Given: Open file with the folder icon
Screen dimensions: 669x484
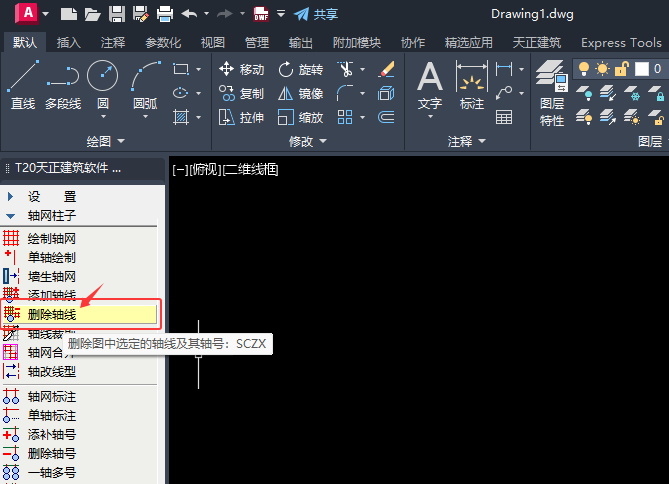Looking at the screenshot, I should pyautogui.click(x=92, y=14).
